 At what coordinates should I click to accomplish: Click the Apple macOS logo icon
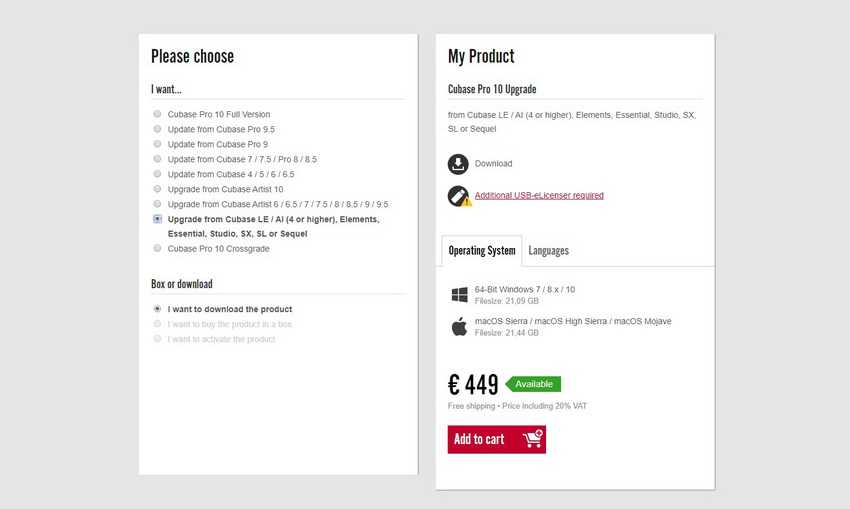(x=460, y=327)
